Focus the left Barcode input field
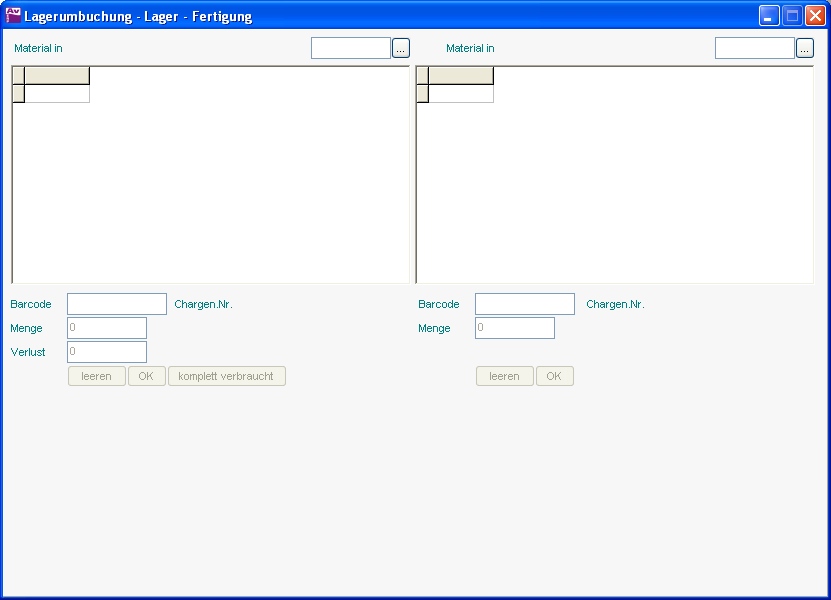The height and width of the screenshot is (600, 831). tap(116, 304)
